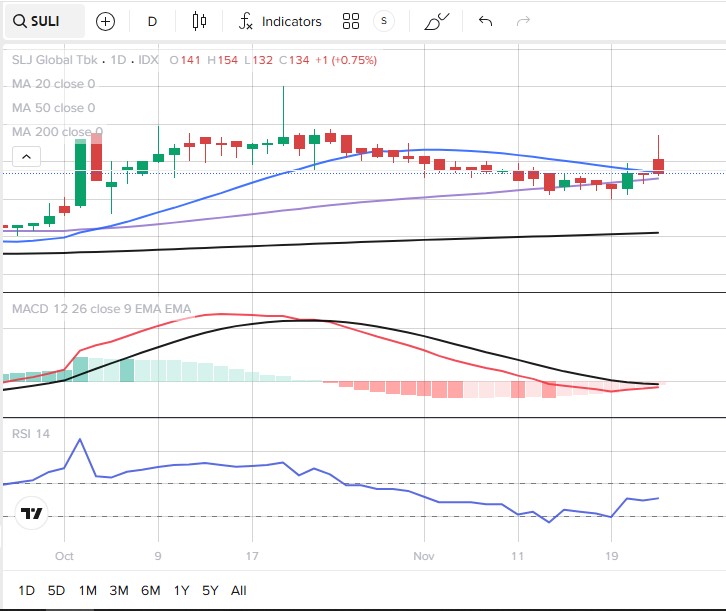Open the drawing tools checkmark icon

click(436, 21)
